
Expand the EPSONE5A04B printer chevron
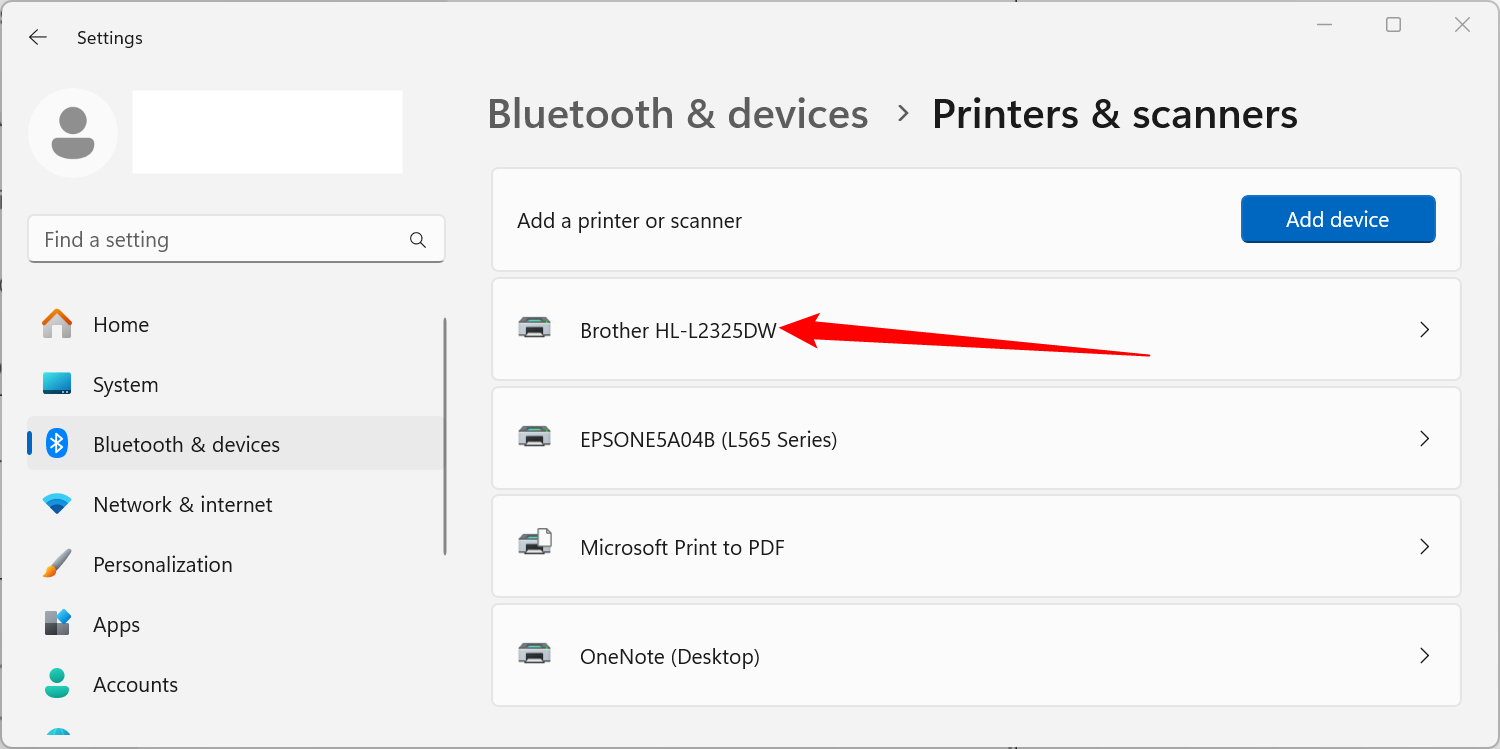pos(1425,438)
